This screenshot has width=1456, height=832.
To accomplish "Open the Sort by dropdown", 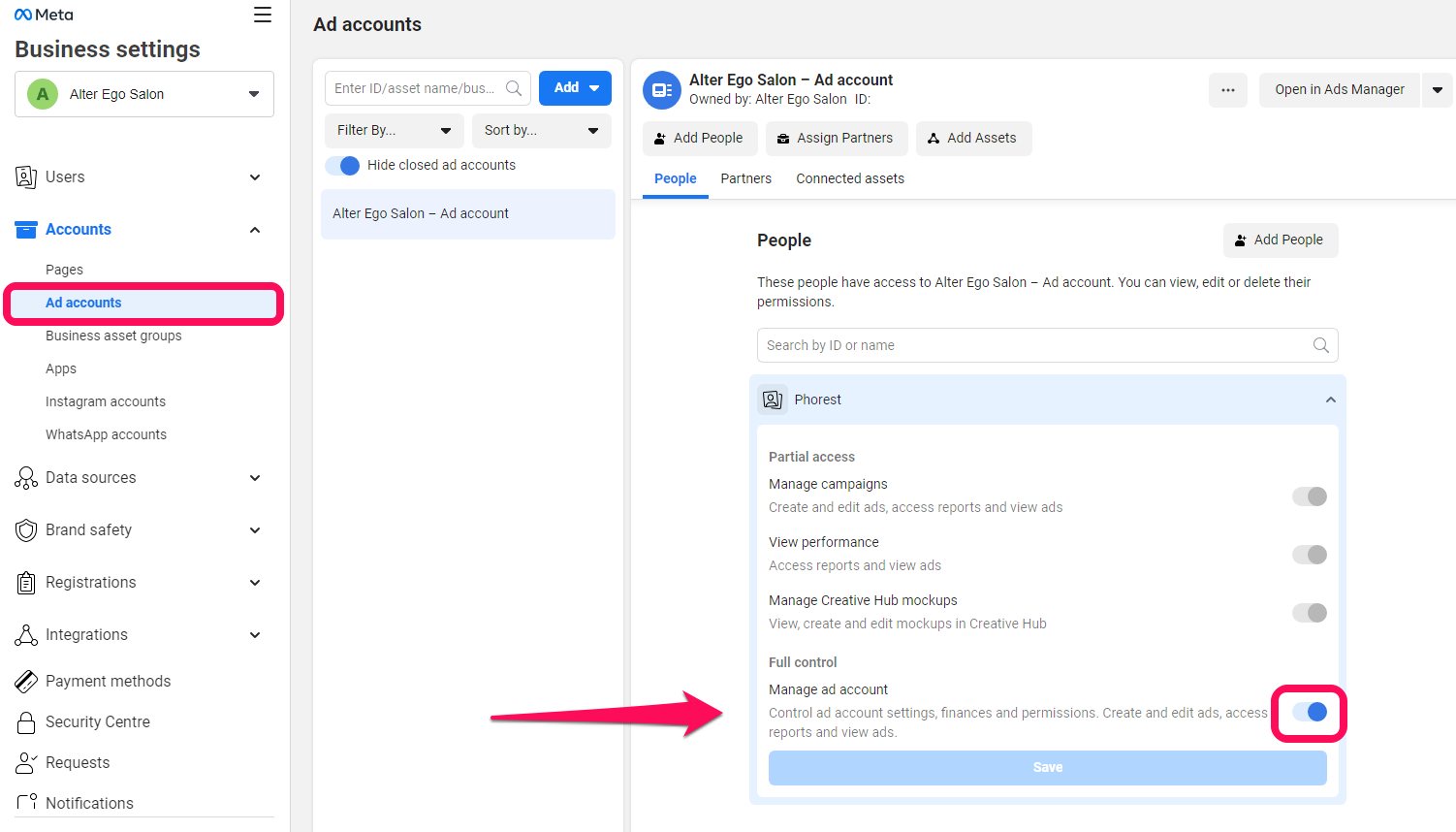I will (542, 131).
